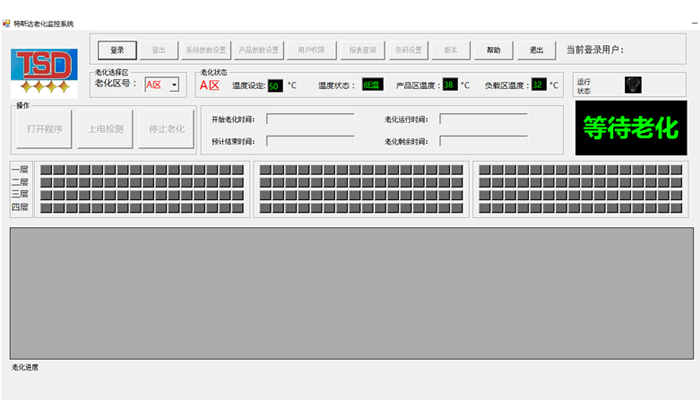Click the 上电检测 power-on test button
Viewport: 700px width, 400px height.
[105, 128]
